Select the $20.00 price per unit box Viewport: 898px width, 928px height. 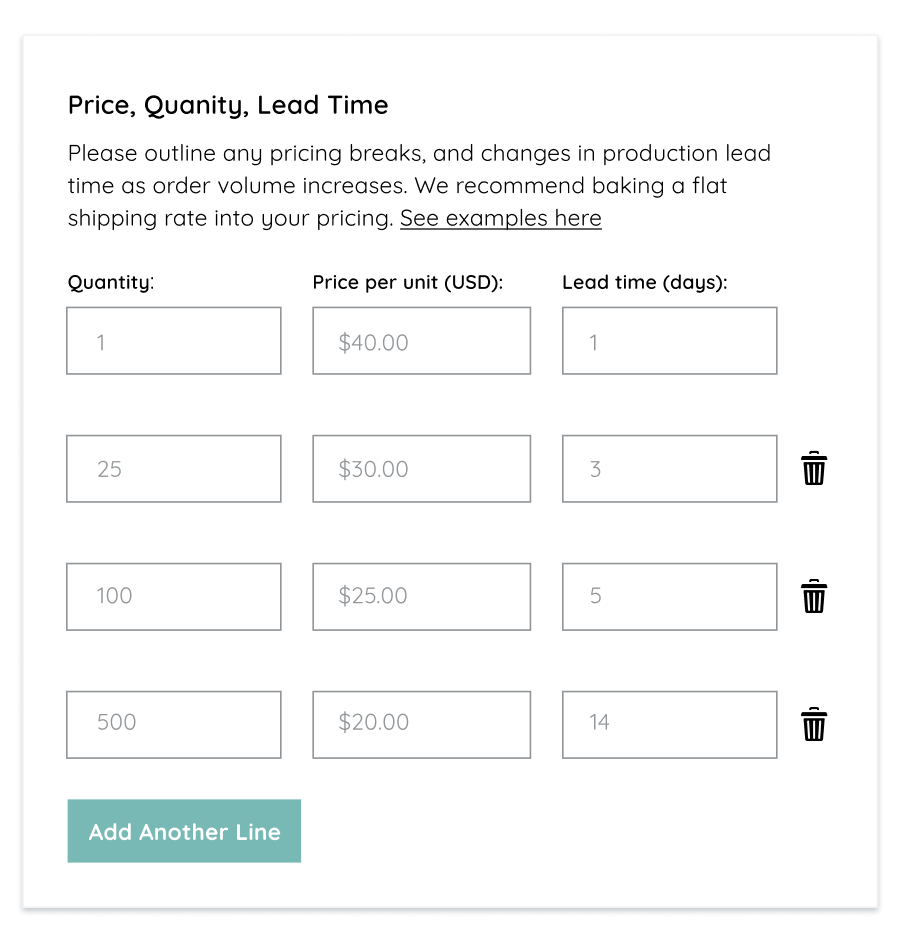421,724
